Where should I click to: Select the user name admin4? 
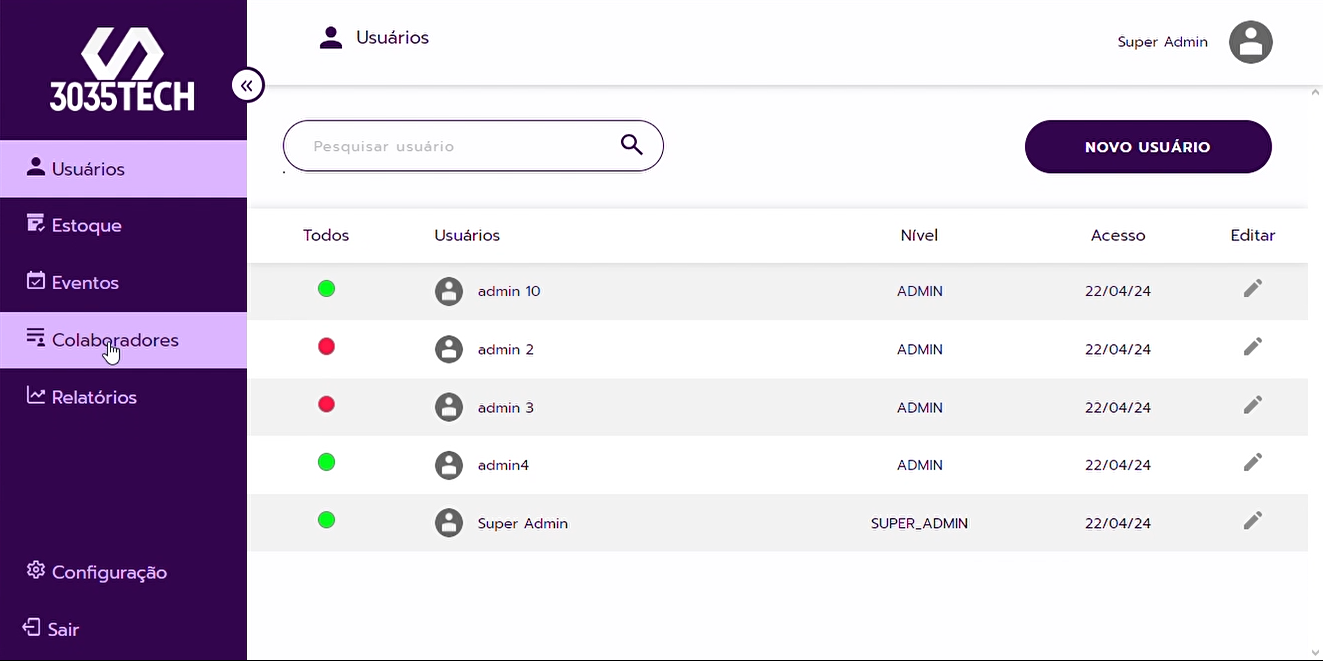click(503, 465)
